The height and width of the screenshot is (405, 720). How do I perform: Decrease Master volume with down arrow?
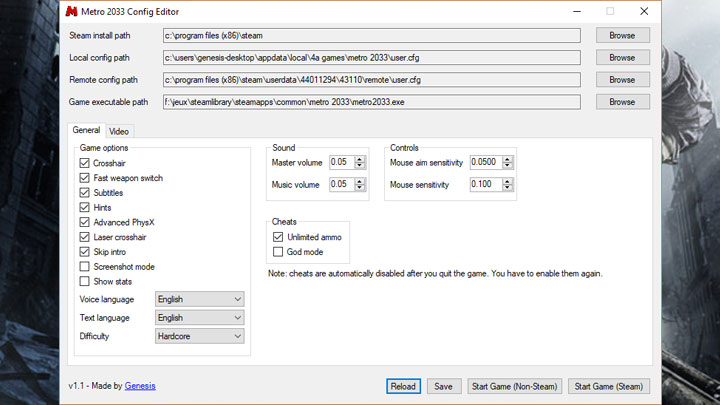pyautogui.click(x=360, y=165)
